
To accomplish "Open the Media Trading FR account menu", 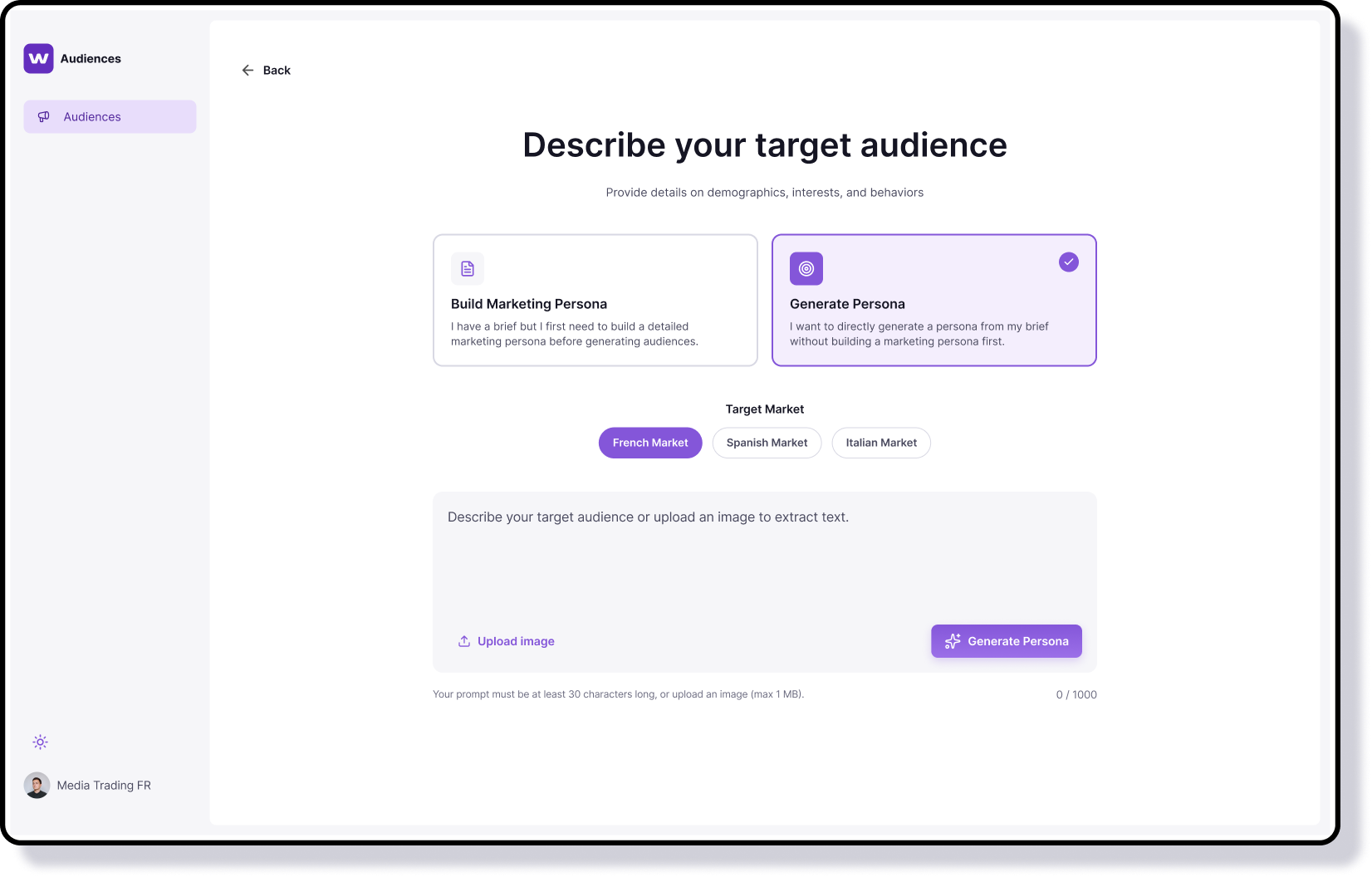I will point(104,786).
